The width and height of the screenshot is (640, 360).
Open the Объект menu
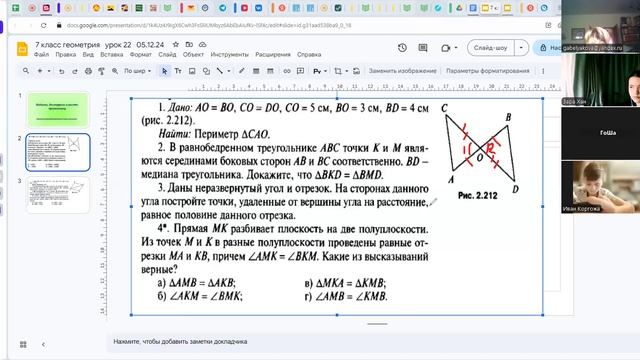click(x=193, y=54)
